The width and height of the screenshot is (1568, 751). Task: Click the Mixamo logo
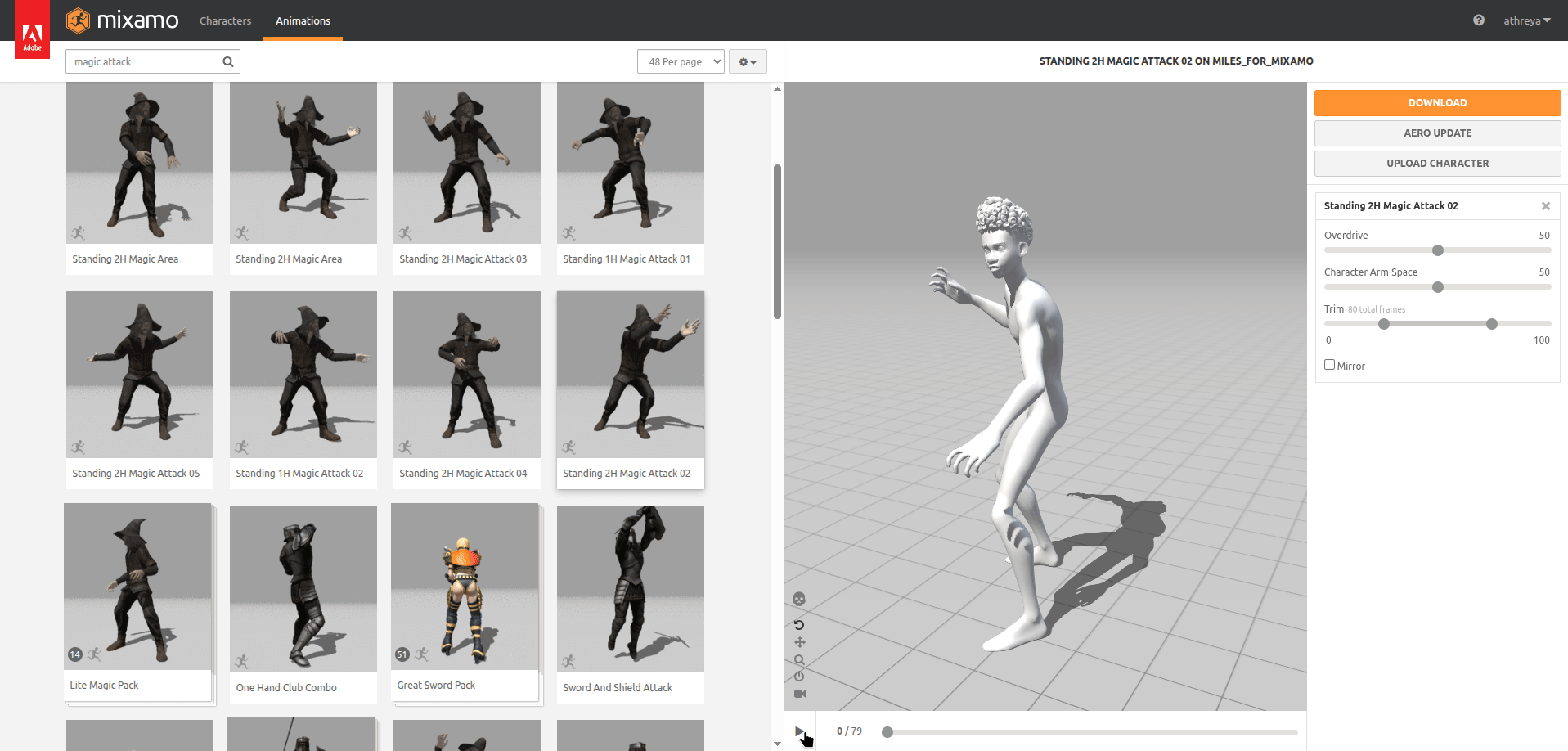(122, 20)
